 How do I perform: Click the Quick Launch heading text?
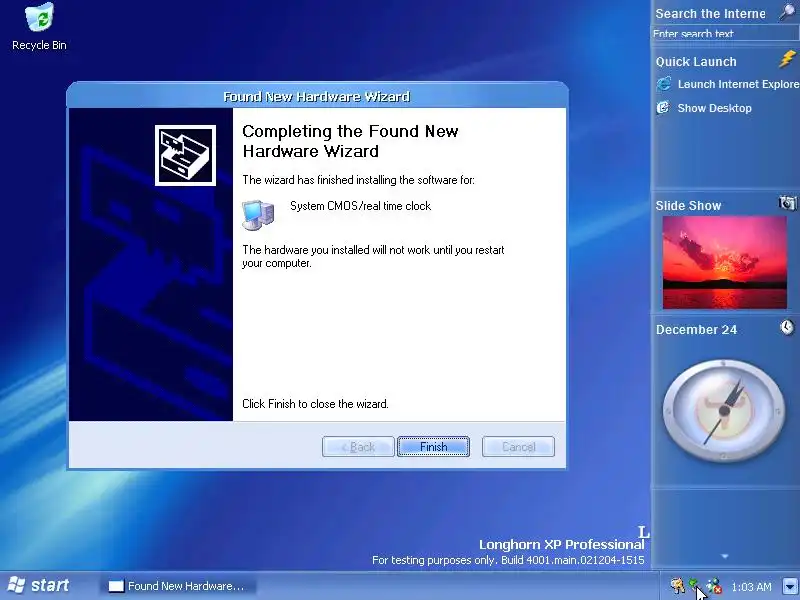(696, 62)
